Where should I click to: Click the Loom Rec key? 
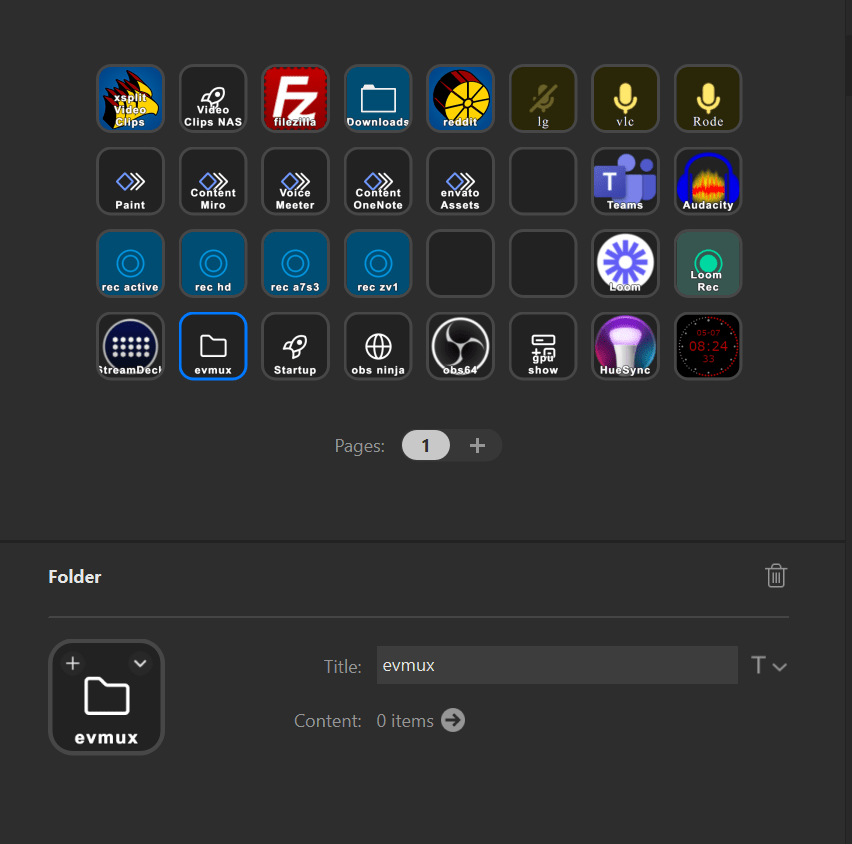coord(707,264)
